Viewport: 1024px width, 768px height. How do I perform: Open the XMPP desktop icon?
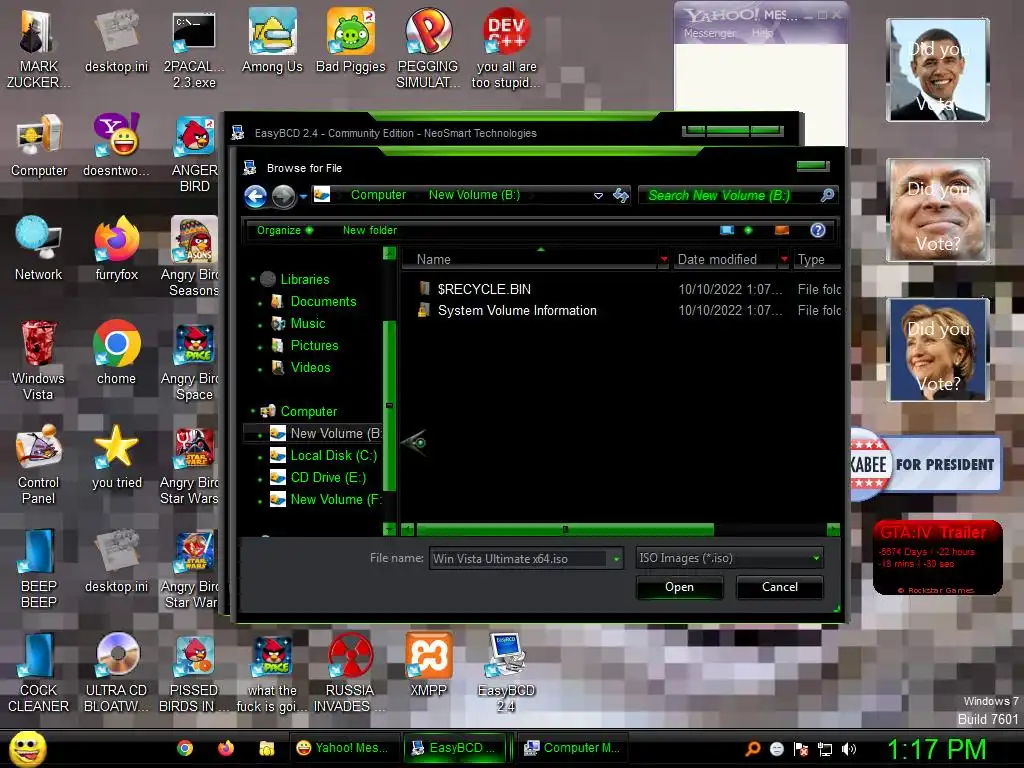tap(428, 664)
